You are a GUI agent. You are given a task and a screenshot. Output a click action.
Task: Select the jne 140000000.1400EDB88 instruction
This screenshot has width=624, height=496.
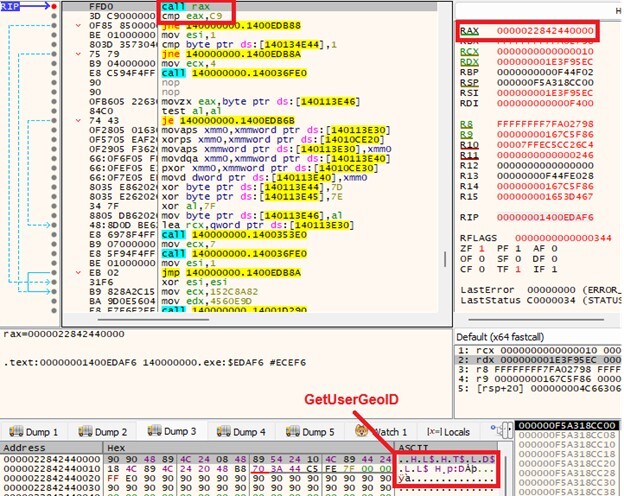pyautogui.click(x=231, y=25)
